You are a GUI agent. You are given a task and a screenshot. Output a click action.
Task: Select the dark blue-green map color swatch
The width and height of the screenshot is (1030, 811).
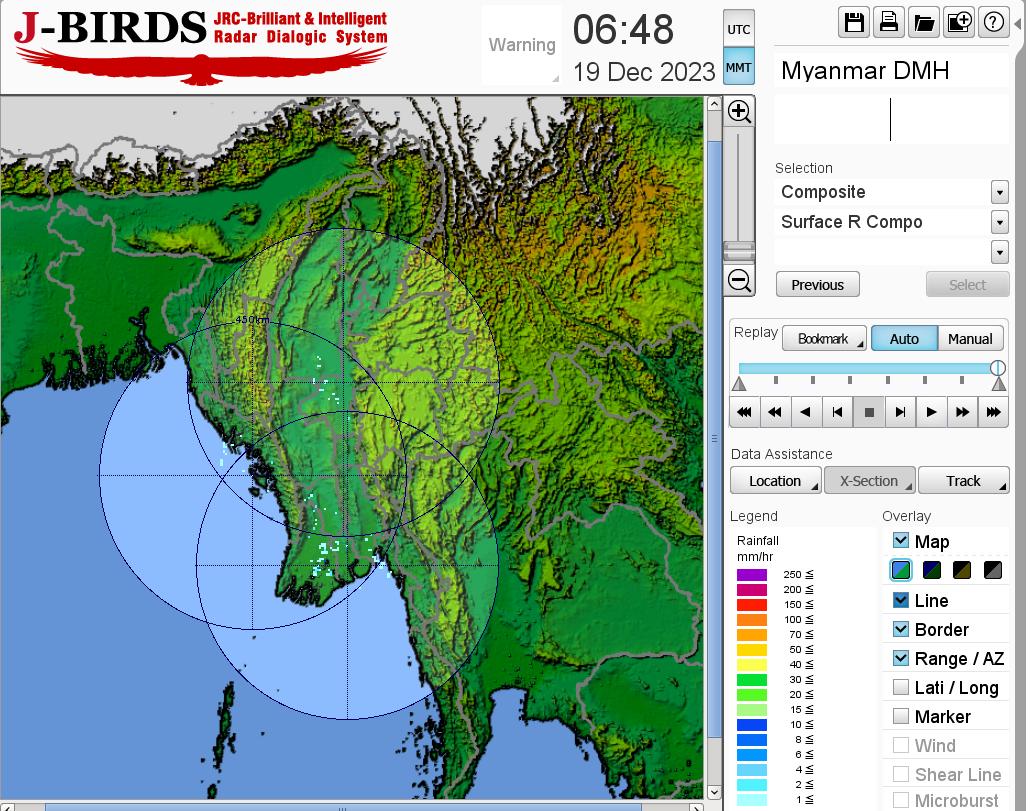pos(932,570)
